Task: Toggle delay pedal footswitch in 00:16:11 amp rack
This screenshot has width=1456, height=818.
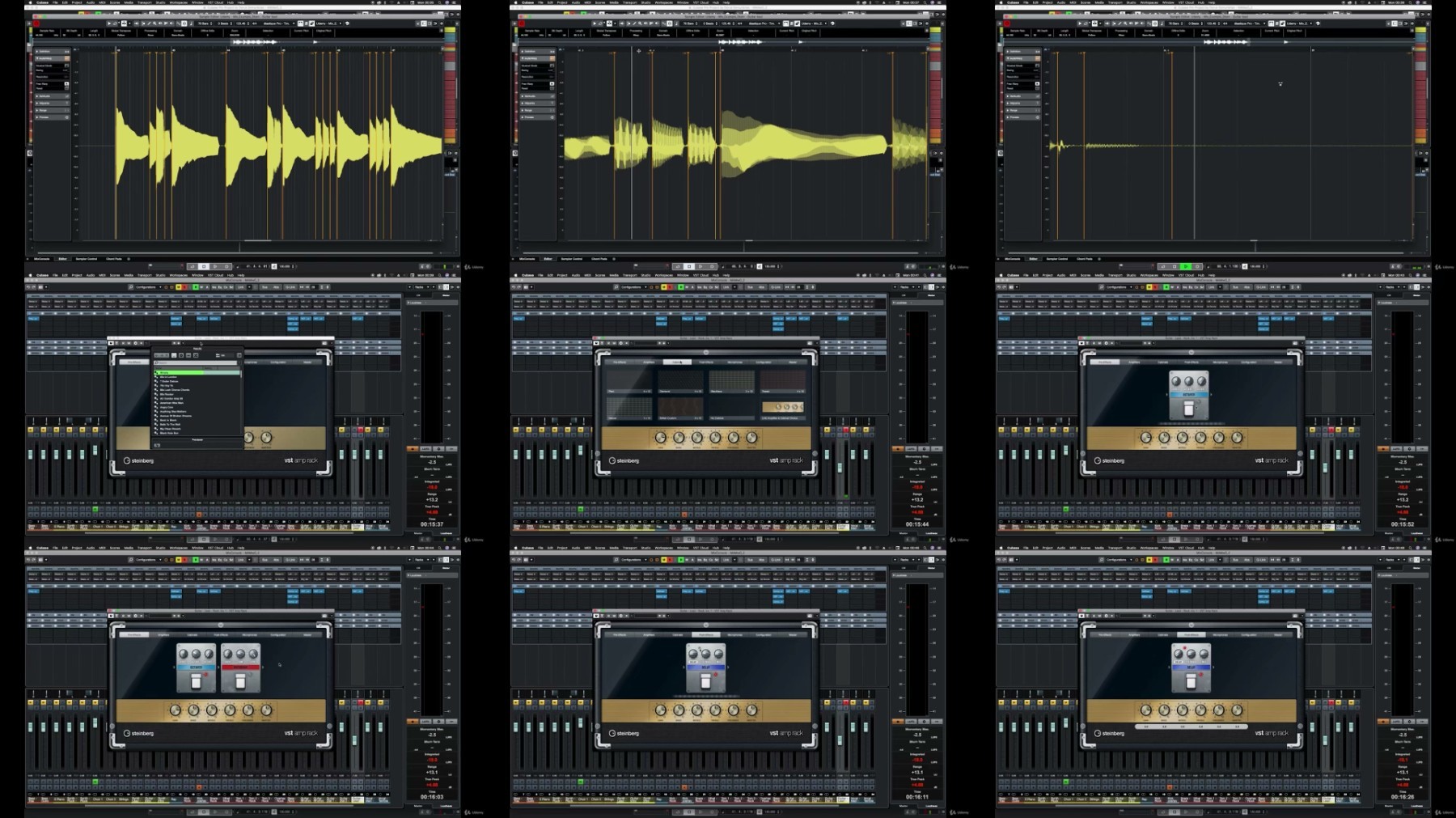Action: pyautogui.click(x=705, y=681)
